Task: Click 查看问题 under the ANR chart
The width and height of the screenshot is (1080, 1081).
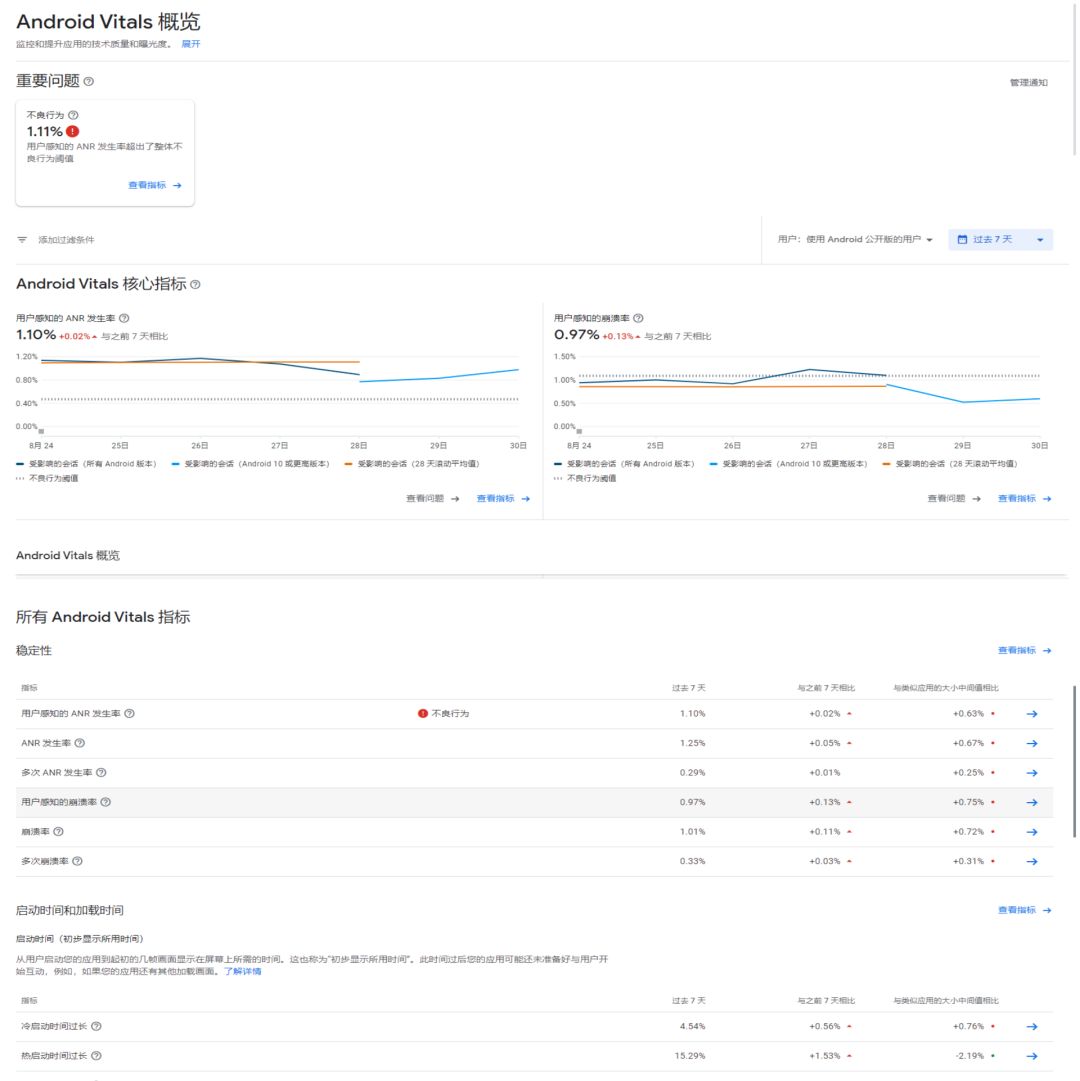Action: tap(432, 499)
